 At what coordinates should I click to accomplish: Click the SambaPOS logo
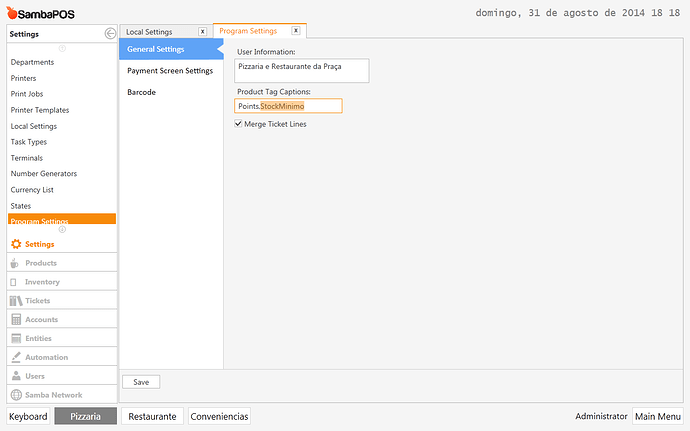tap(40, 14)
